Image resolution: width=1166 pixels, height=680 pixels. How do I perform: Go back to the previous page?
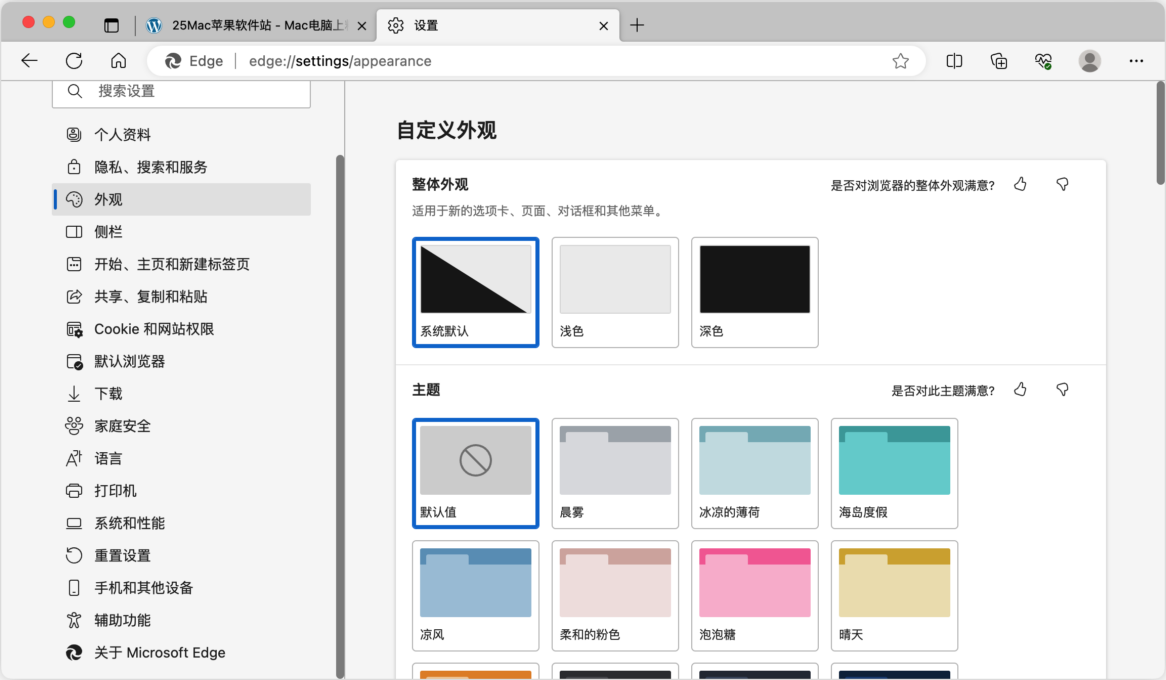[29, 61]
